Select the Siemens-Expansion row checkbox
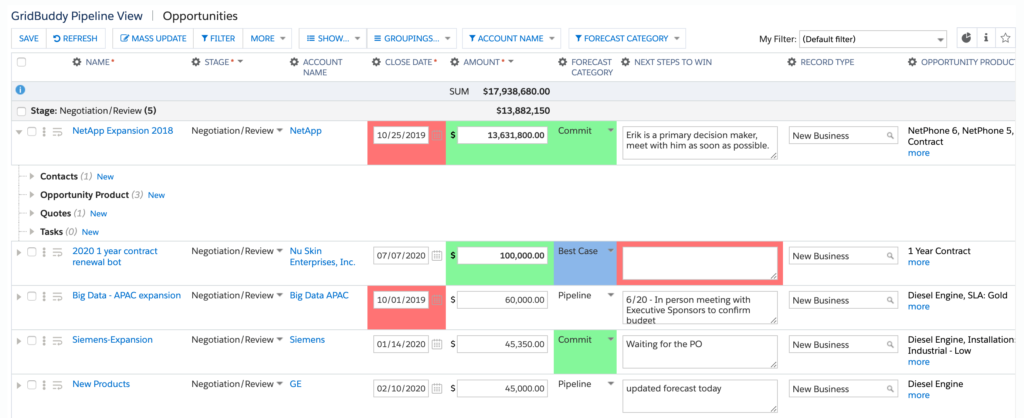The height and width of the screenshot is (418, 1024). pos(31,340)
